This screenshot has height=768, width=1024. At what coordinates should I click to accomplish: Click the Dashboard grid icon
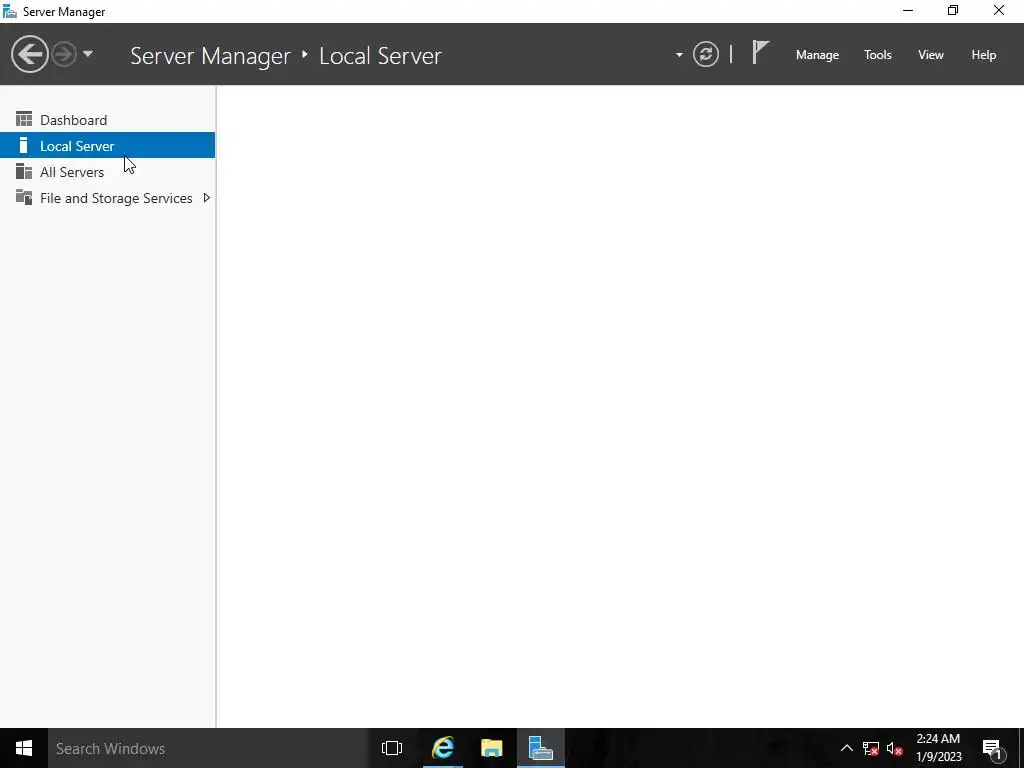[24, 119]
